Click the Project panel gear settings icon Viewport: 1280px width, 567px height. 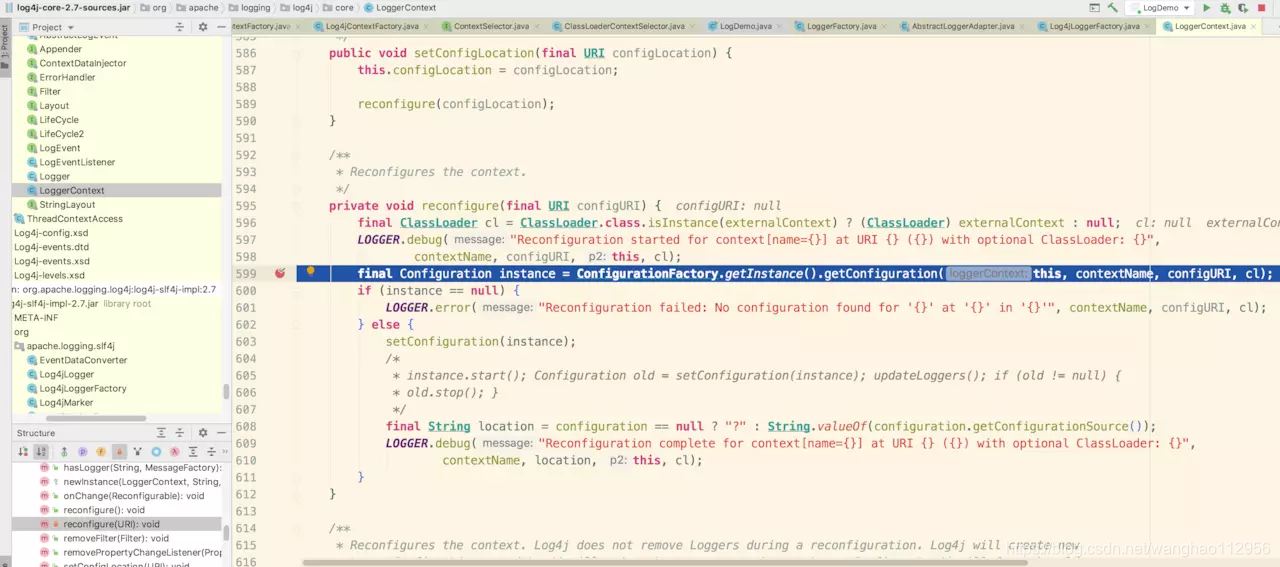(x=203, y=27)
